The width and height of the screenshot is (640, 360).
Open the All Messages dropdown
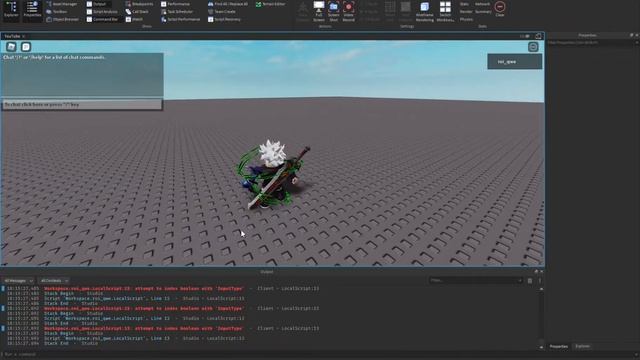18,281
